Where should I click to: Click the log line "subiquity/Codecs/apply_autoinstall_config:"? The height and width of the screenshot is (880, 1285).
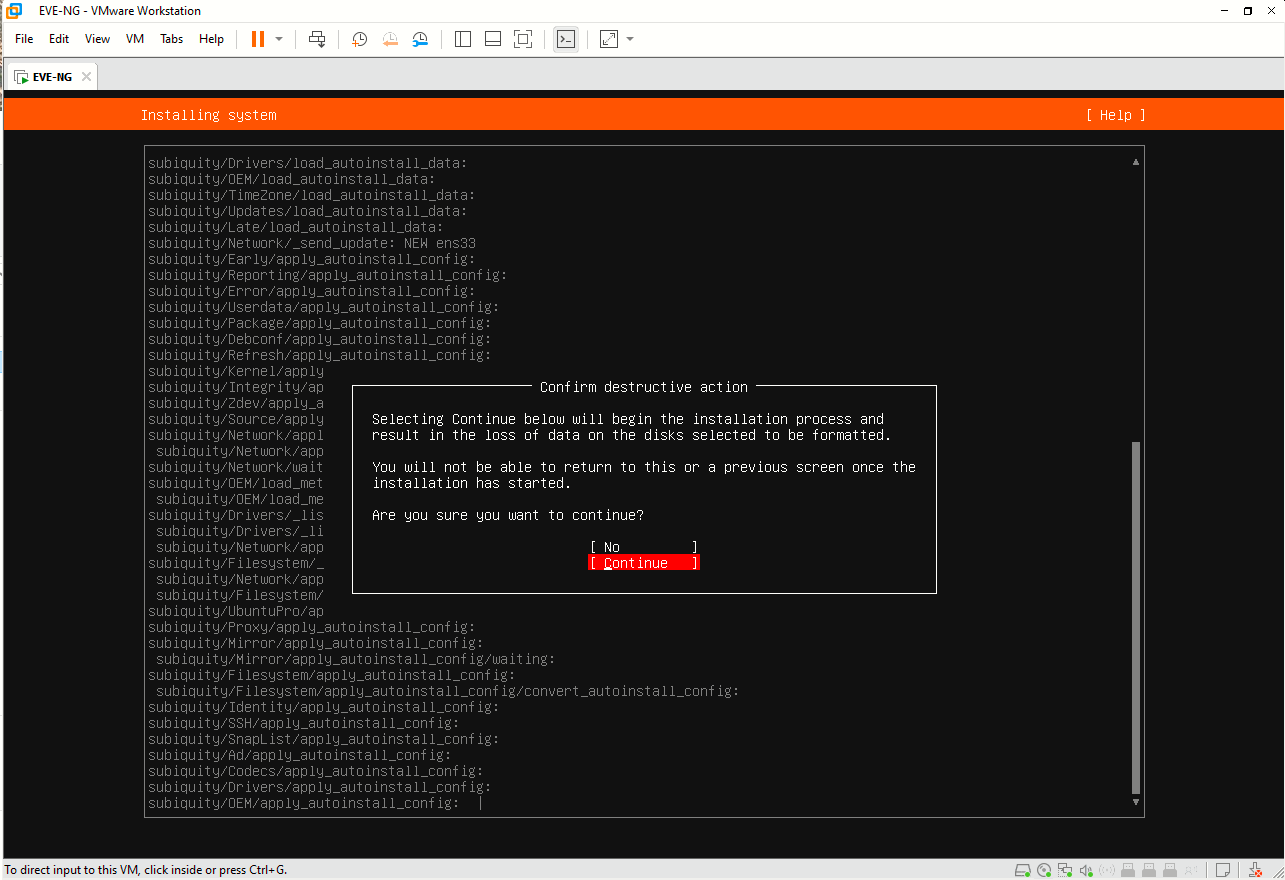(x=316, y=771)
